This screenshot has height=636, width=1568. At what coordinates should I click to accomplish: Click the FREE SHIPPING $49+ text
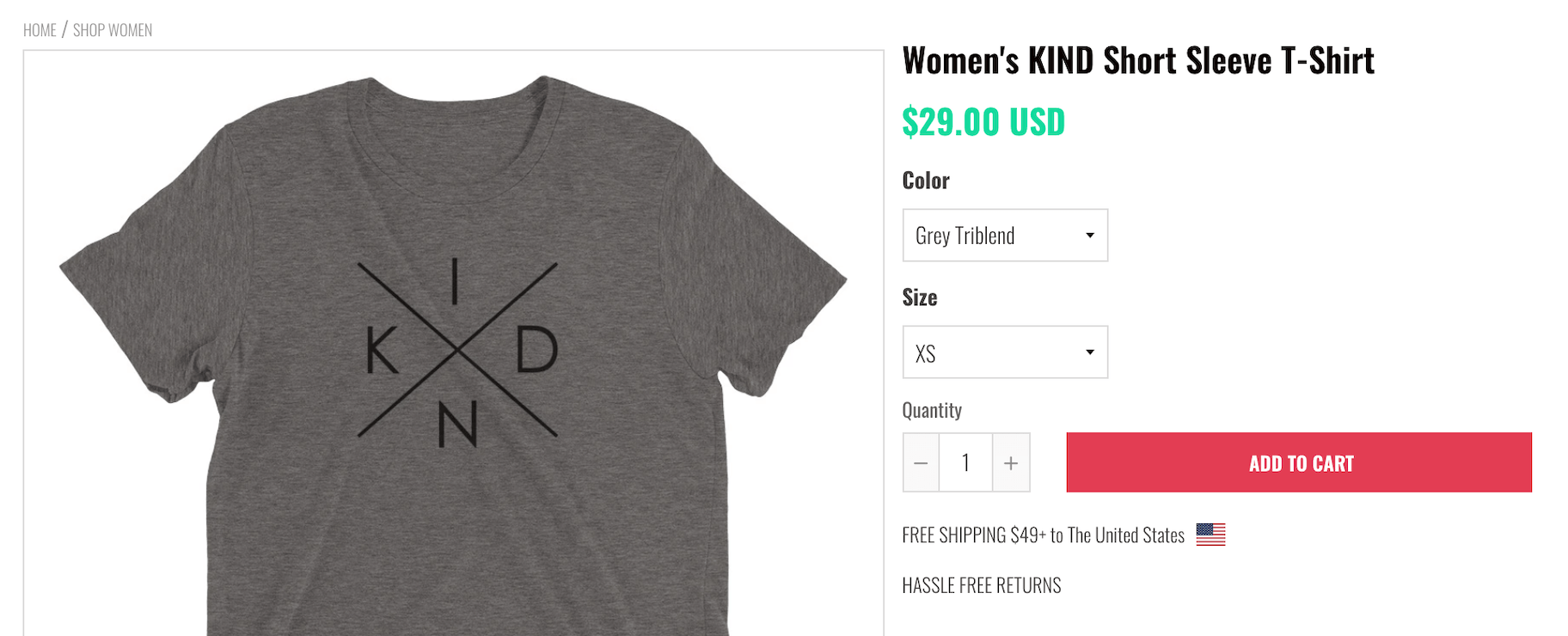[1043, 535]
